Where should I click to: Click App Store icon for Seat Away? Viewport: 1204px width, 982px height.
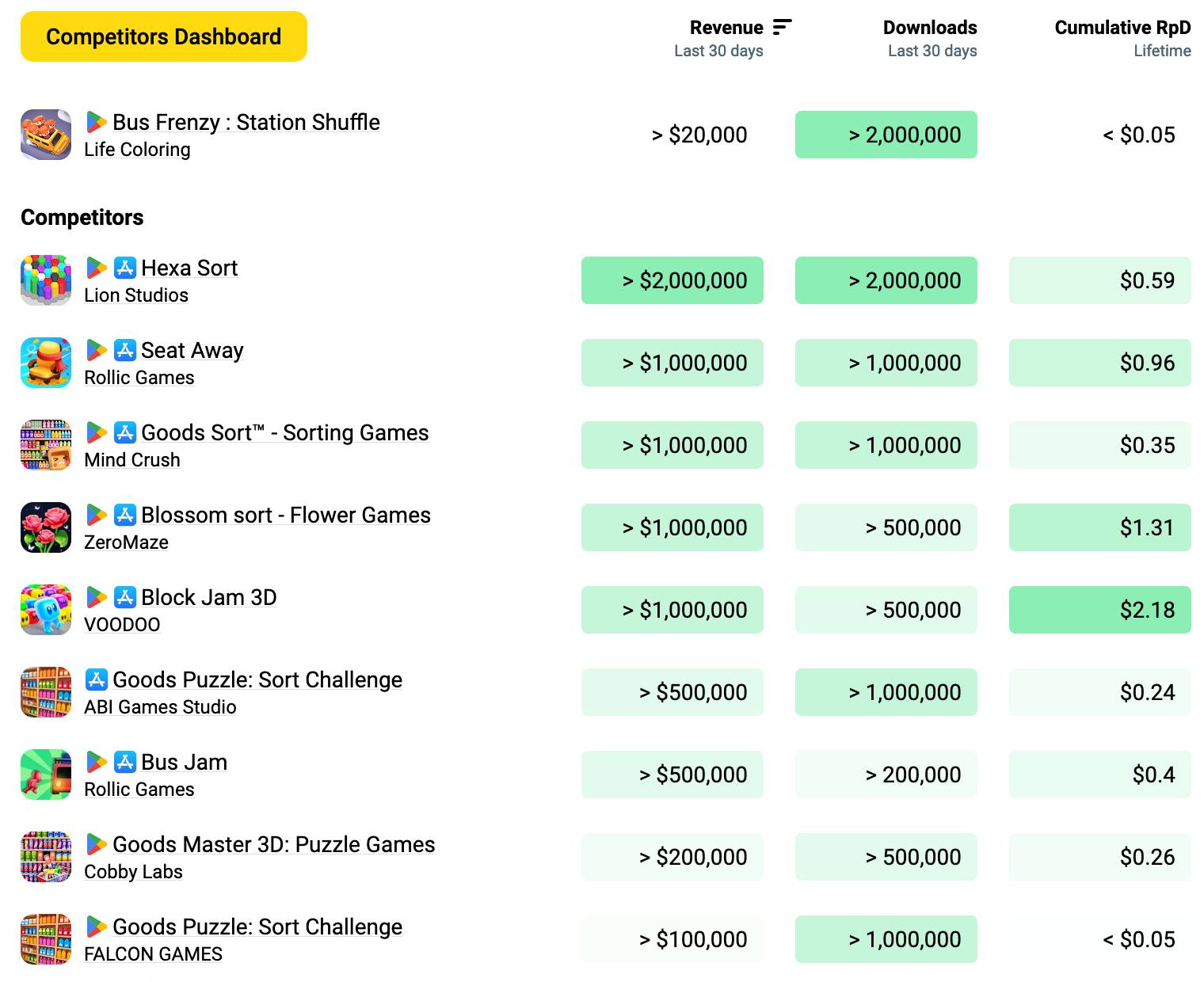click(x=125, y=350)
